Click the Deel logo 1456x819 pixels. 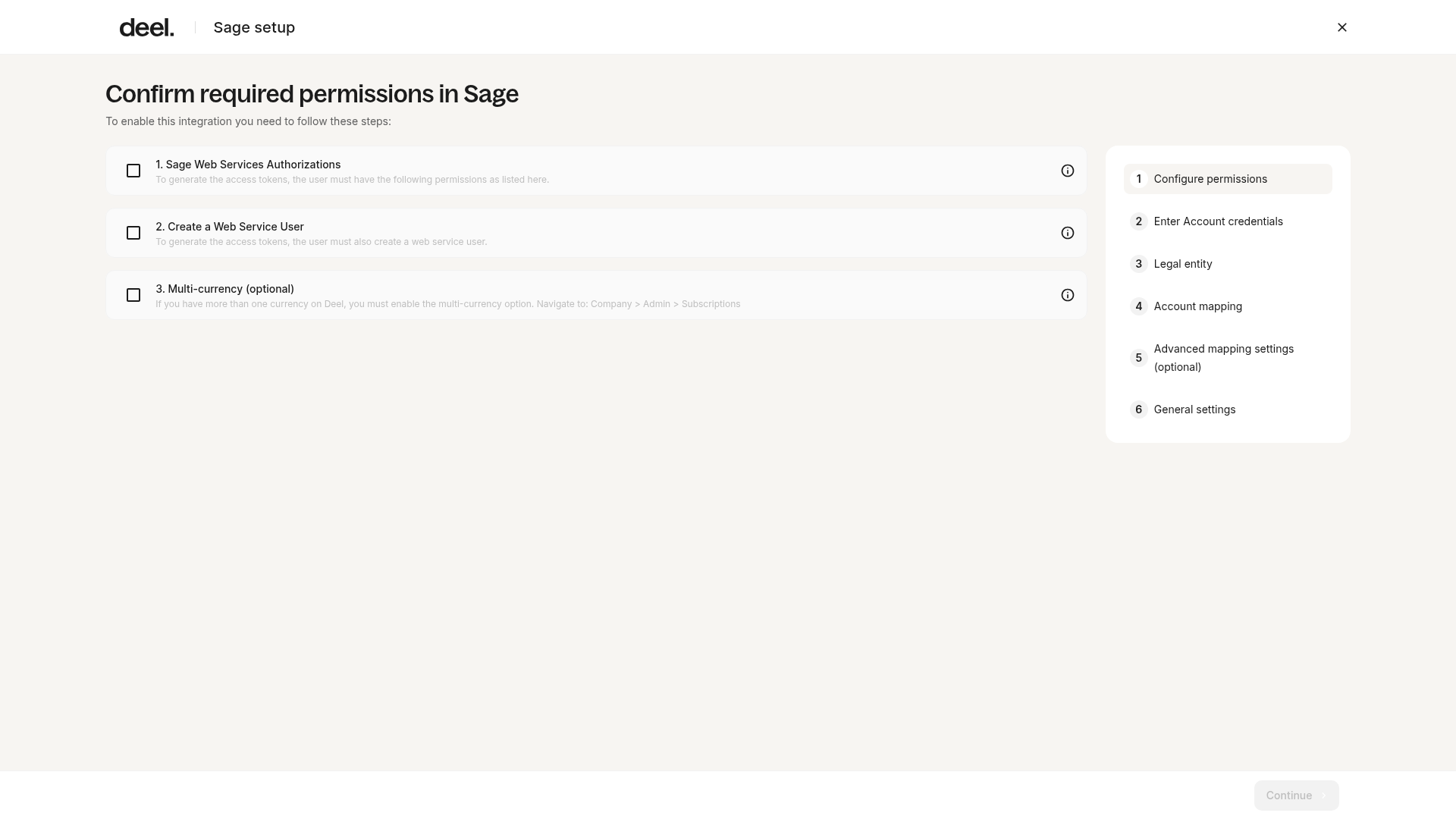146,27
